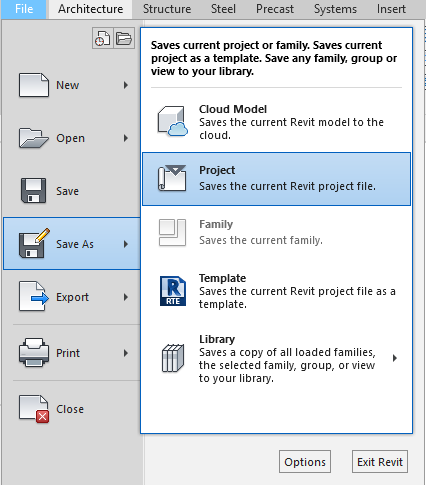Click the grayed 'Family' title

(x=216, y=224)
